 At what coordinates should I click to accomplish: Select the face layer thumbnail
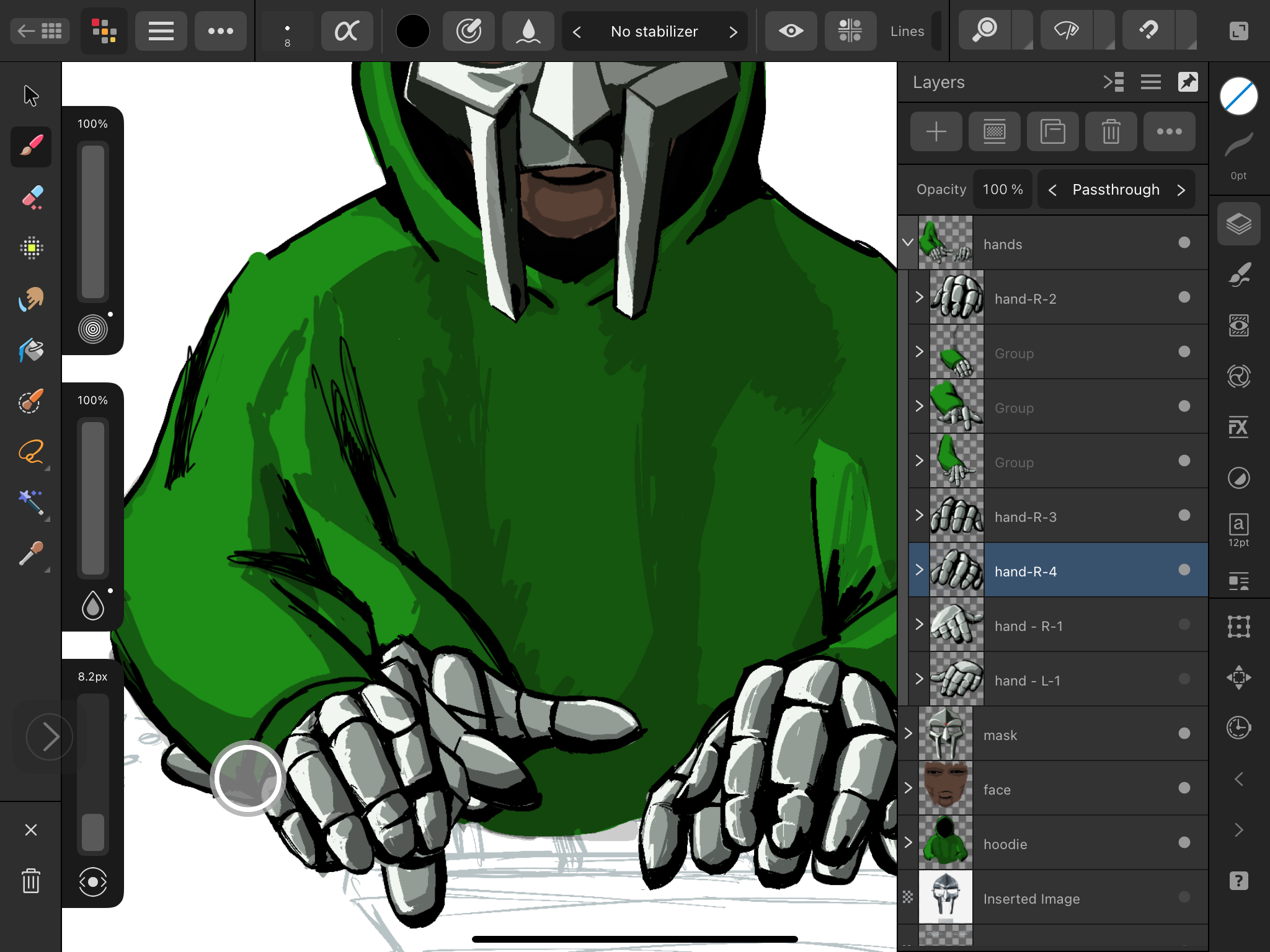[945, 788]
